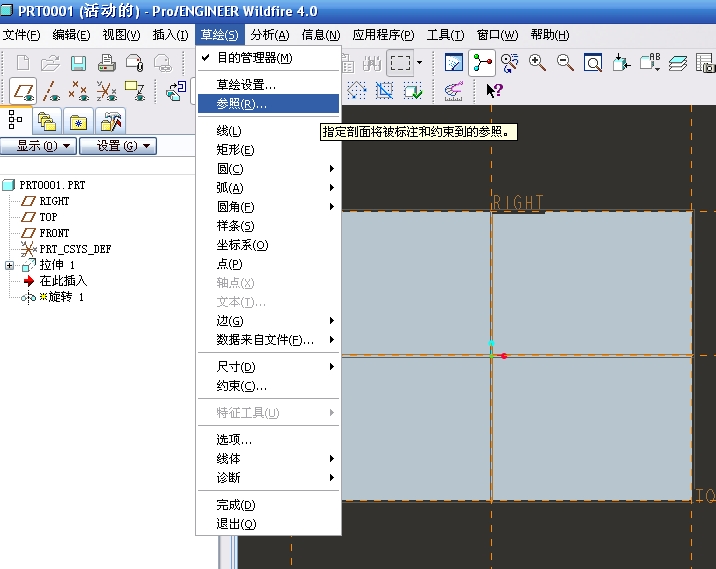Open the Connections navigator tab with hammer icon
The height and width of the screenshot is (569, 716).
tap(111, 121)
